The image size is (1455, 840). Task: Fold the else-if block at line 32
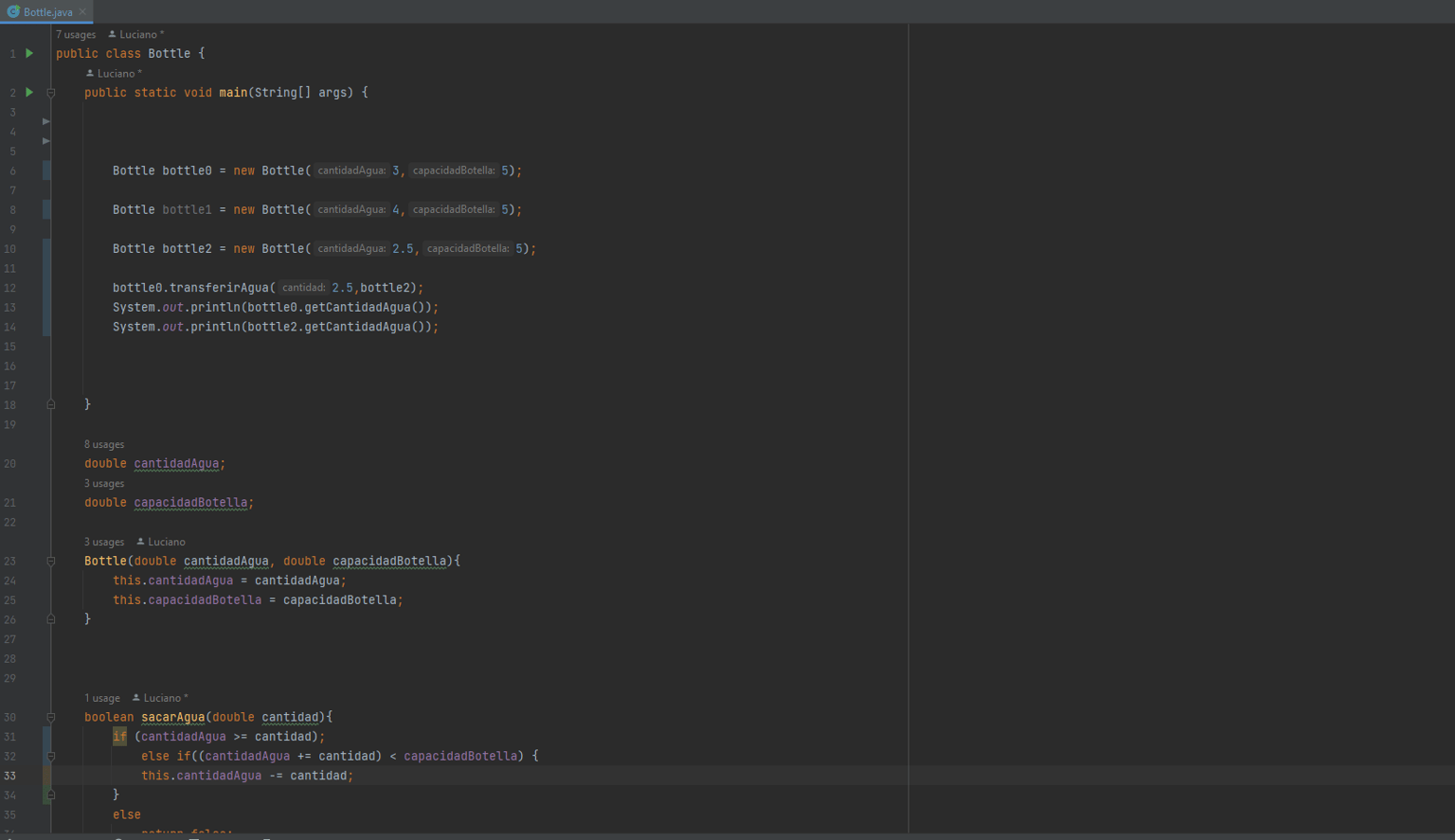click(51, 756)
